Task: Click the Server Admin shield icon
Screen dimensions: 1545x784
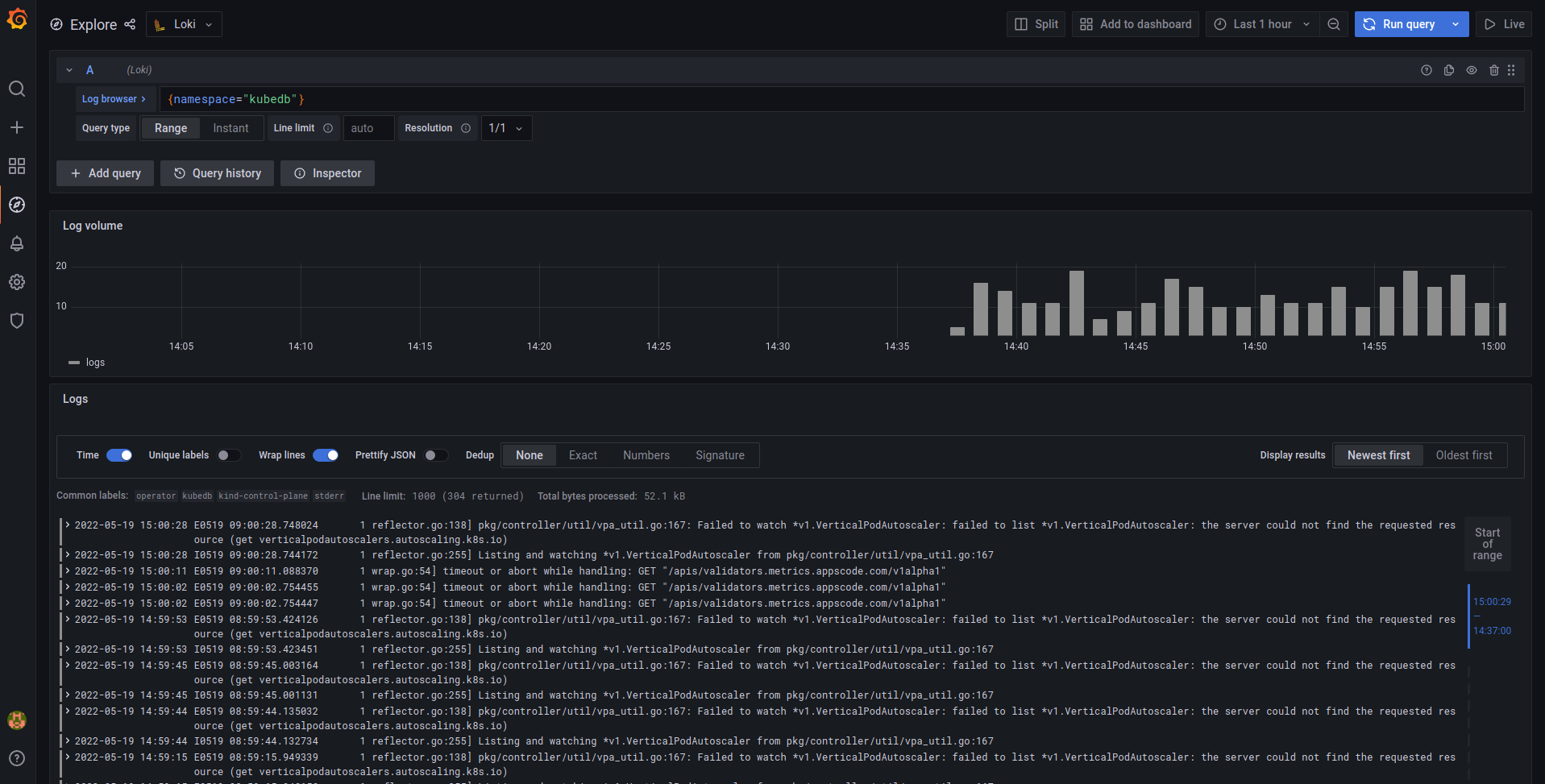Action: point(17,321)
